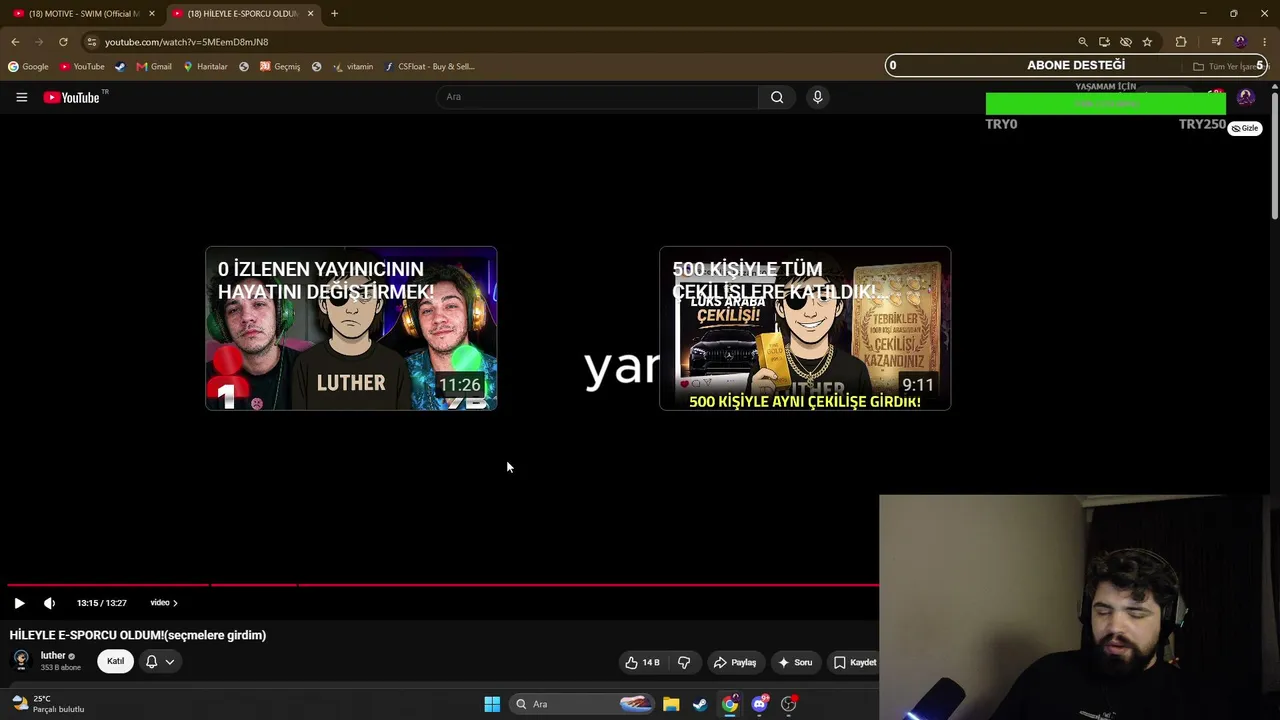The width and height of the screenshot is (1280, 720).
Task: Switch to Chrome on the taskbar
Action: 730,704
